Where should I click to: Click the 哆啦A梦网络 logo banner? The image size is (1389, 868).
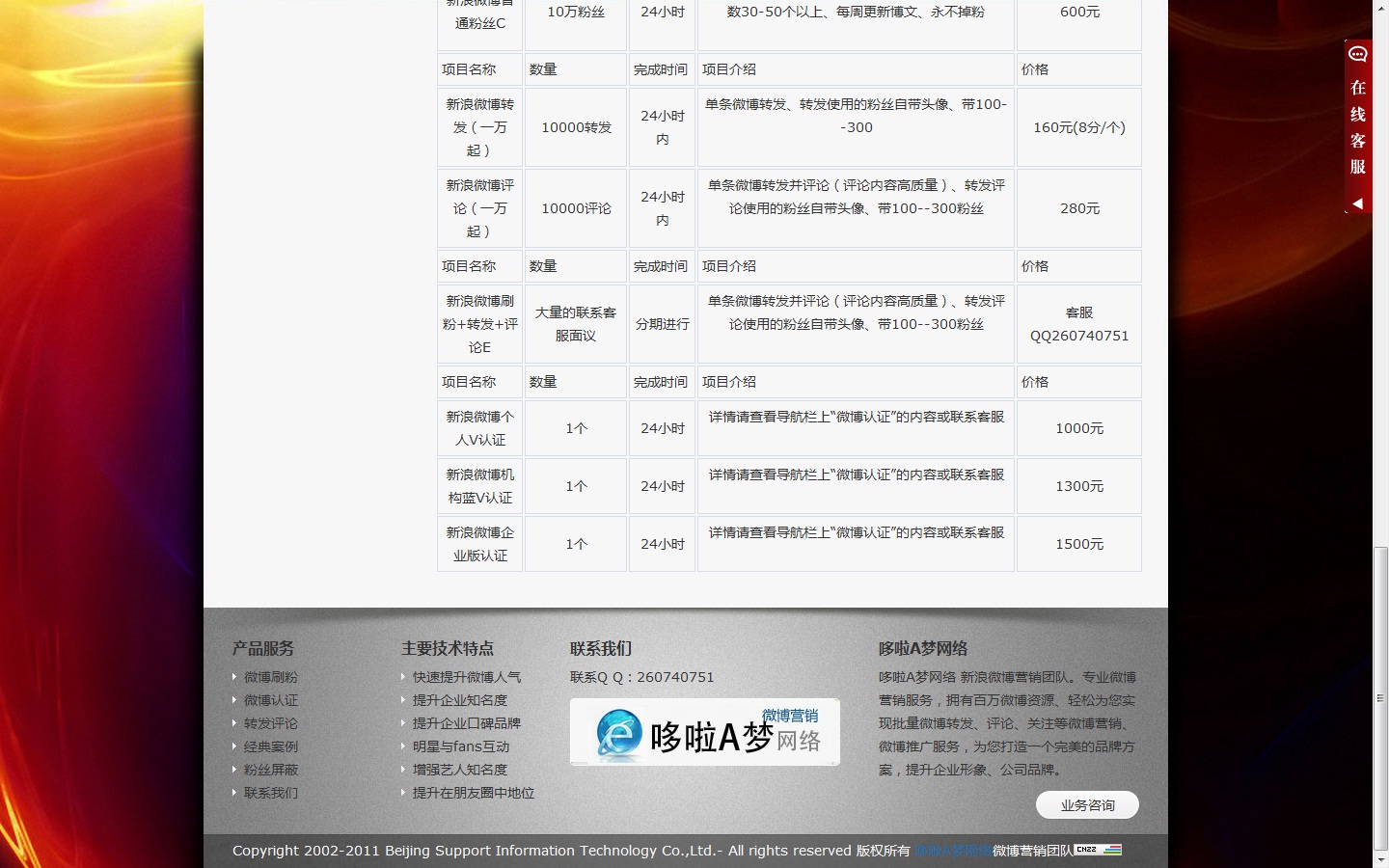705,732
